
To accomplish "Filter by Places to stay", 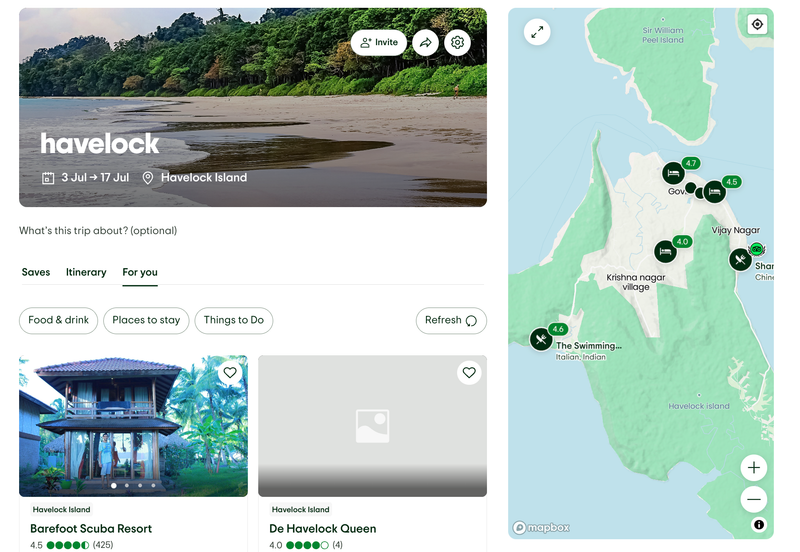I will tap(146, 320).
